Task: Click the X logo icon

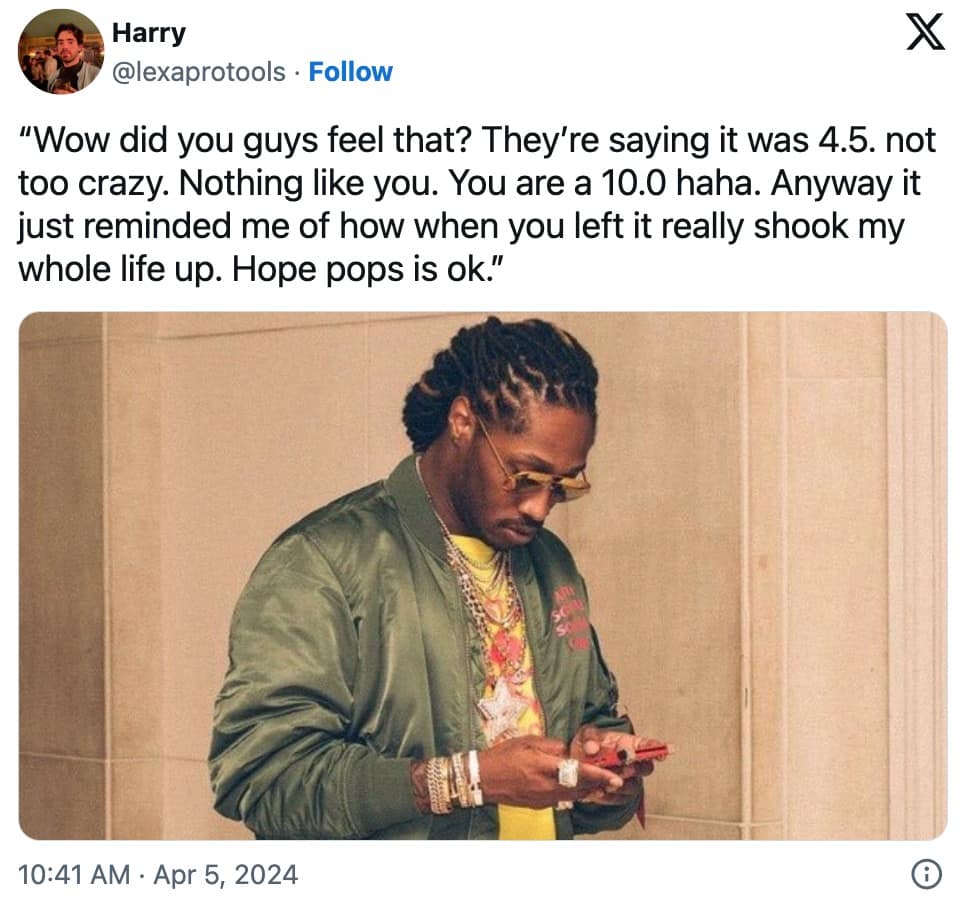Action: (924, 31)
